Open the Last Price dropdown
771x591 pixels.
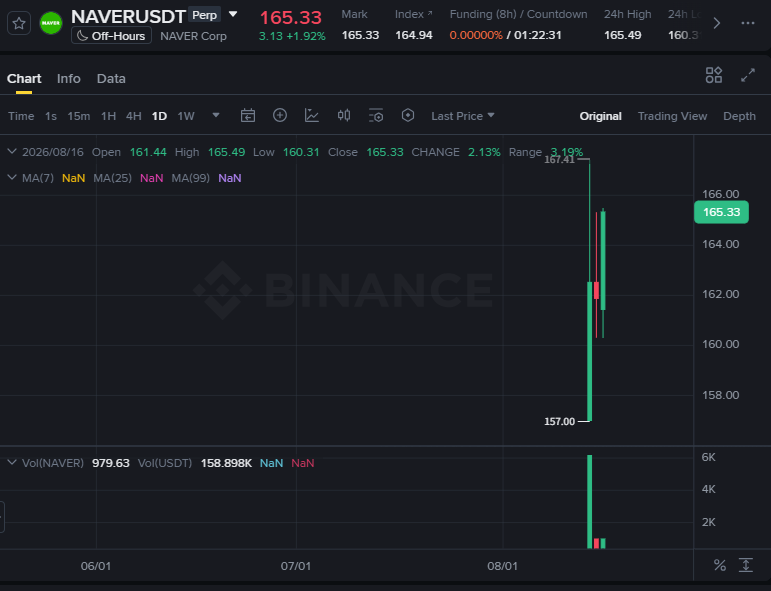(x=463, y=116)
